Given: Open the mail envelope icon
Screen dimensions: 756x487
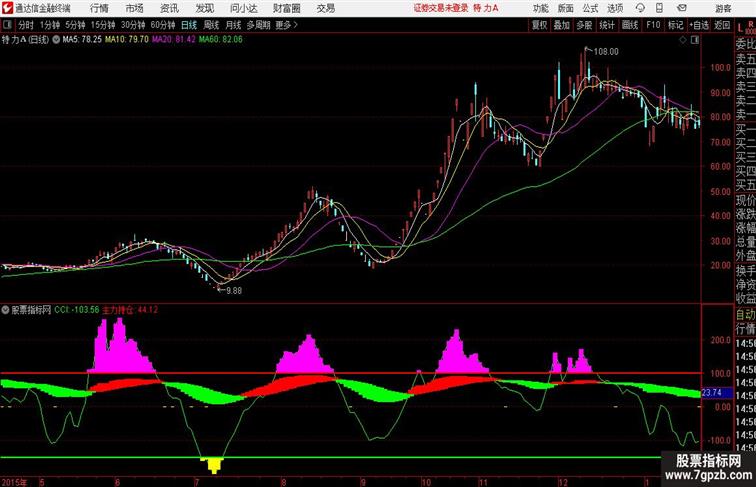Looking at the screenshot, I should tap(682, 8).
